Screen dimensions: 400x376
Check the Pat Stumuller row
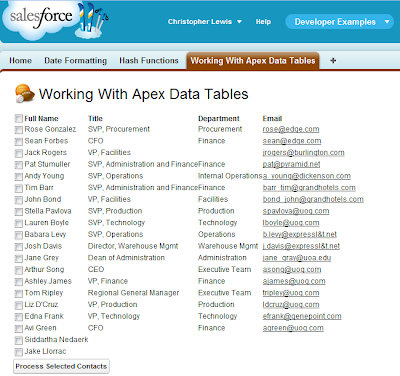[x=19, y=165]
